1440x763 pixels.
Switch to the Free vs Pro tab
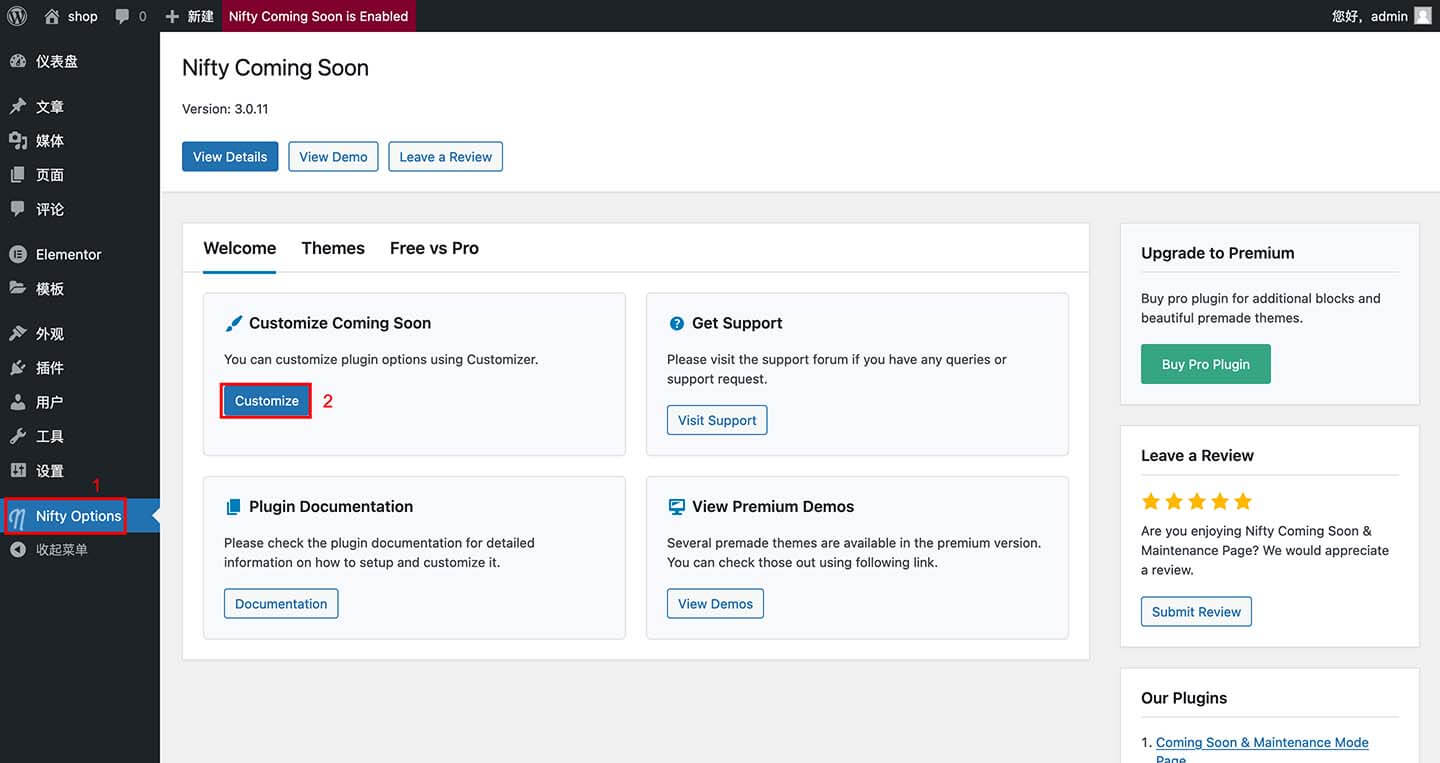434,248
